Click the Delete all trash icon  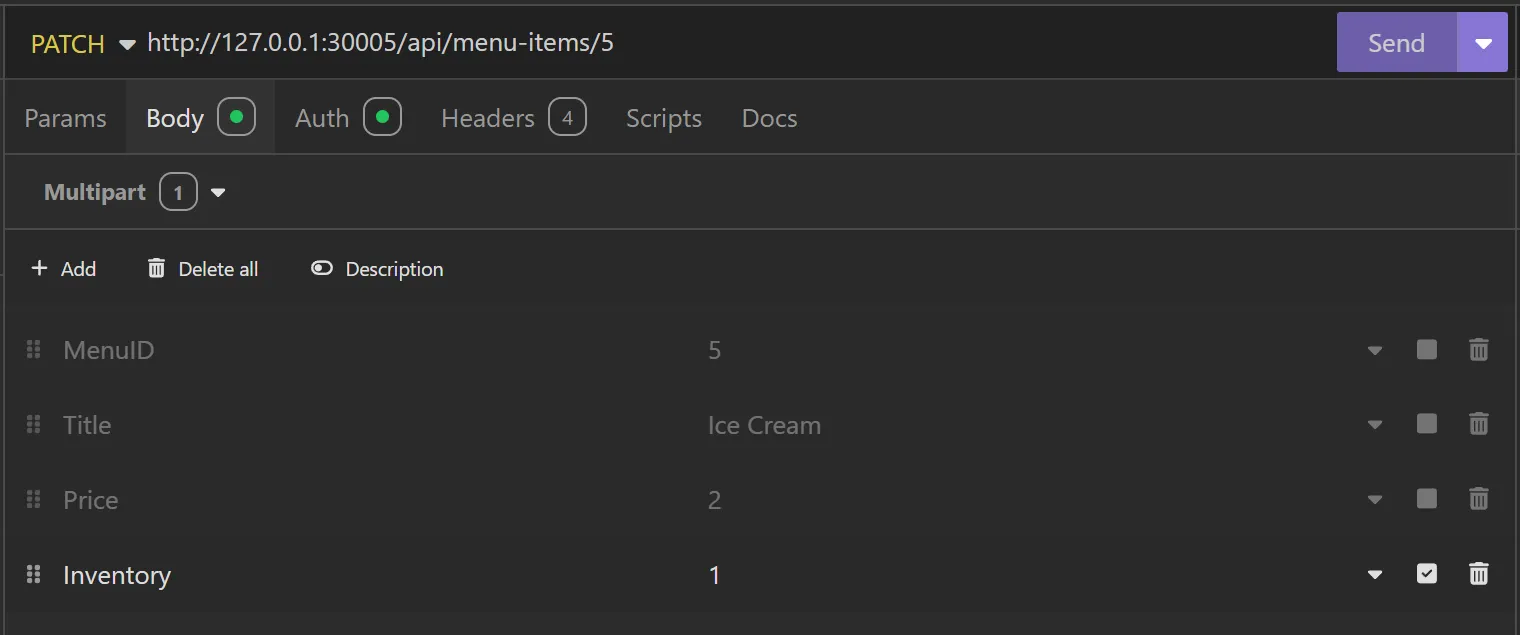[156, 268]
